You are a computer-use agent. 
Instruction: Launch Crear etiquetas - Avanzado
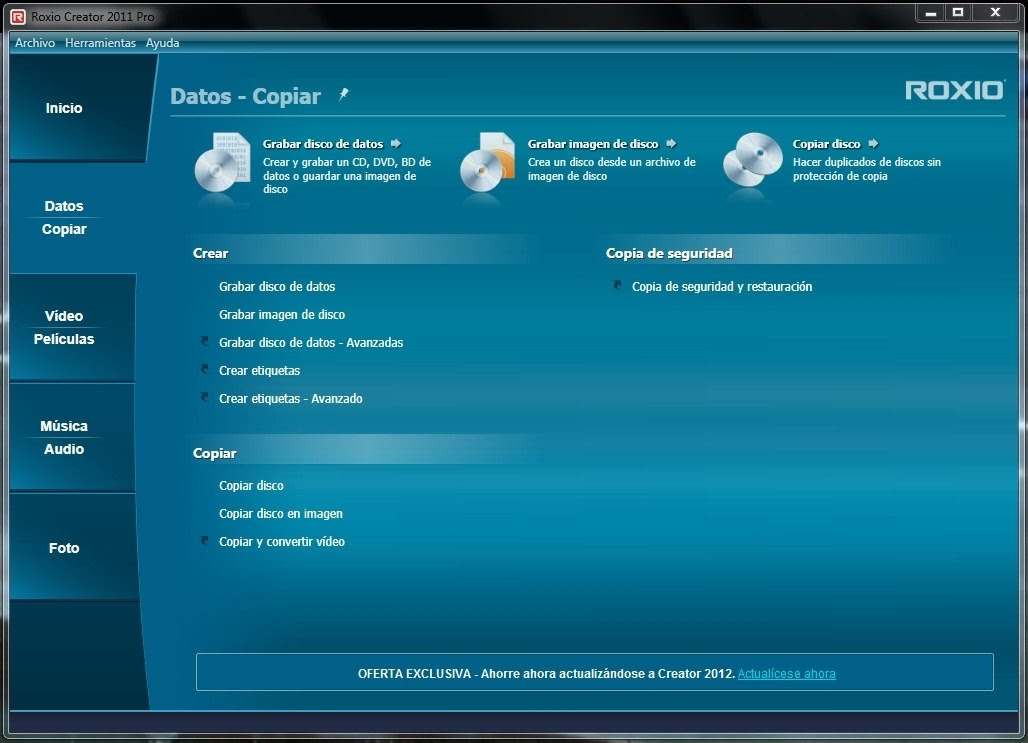click(x=290, y=399)
